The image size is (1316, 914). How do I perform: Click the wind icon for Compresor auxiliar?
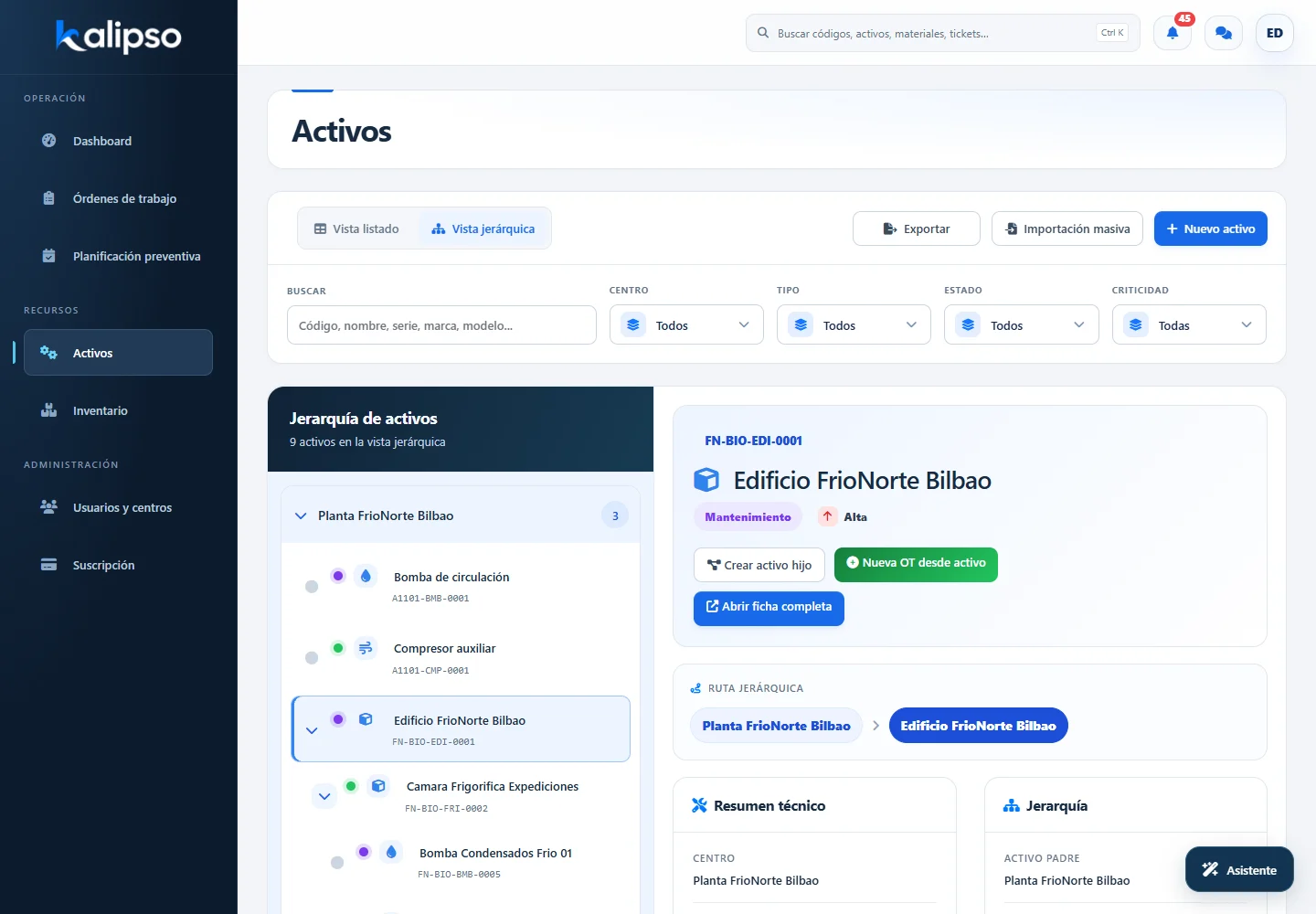click(366, 647)
